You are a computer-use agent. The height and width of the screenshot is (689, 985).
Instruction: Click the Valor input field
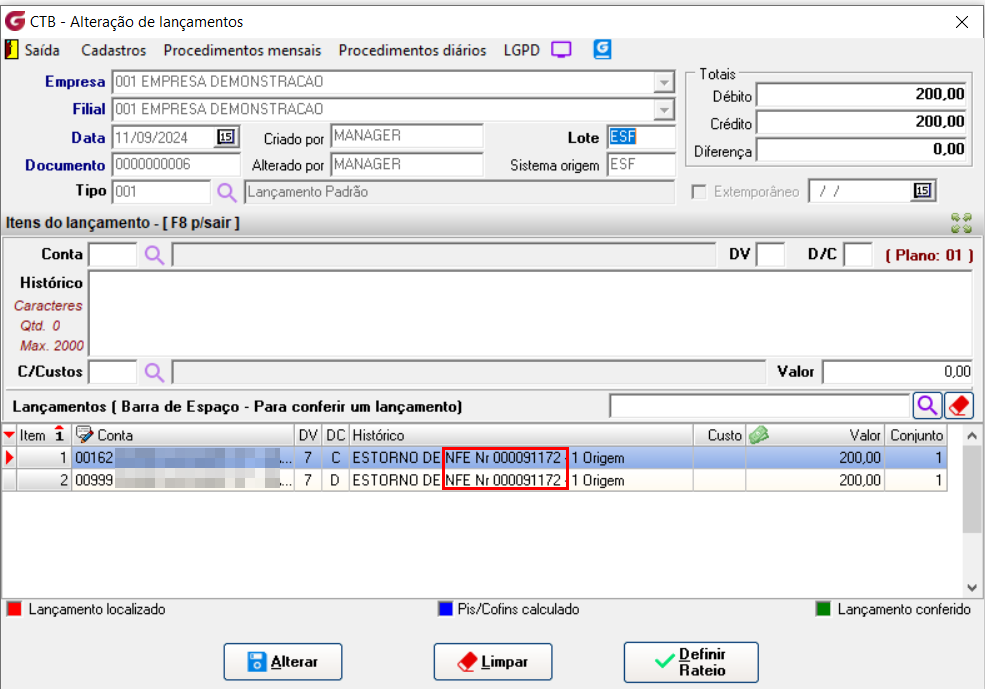(898, 372)
